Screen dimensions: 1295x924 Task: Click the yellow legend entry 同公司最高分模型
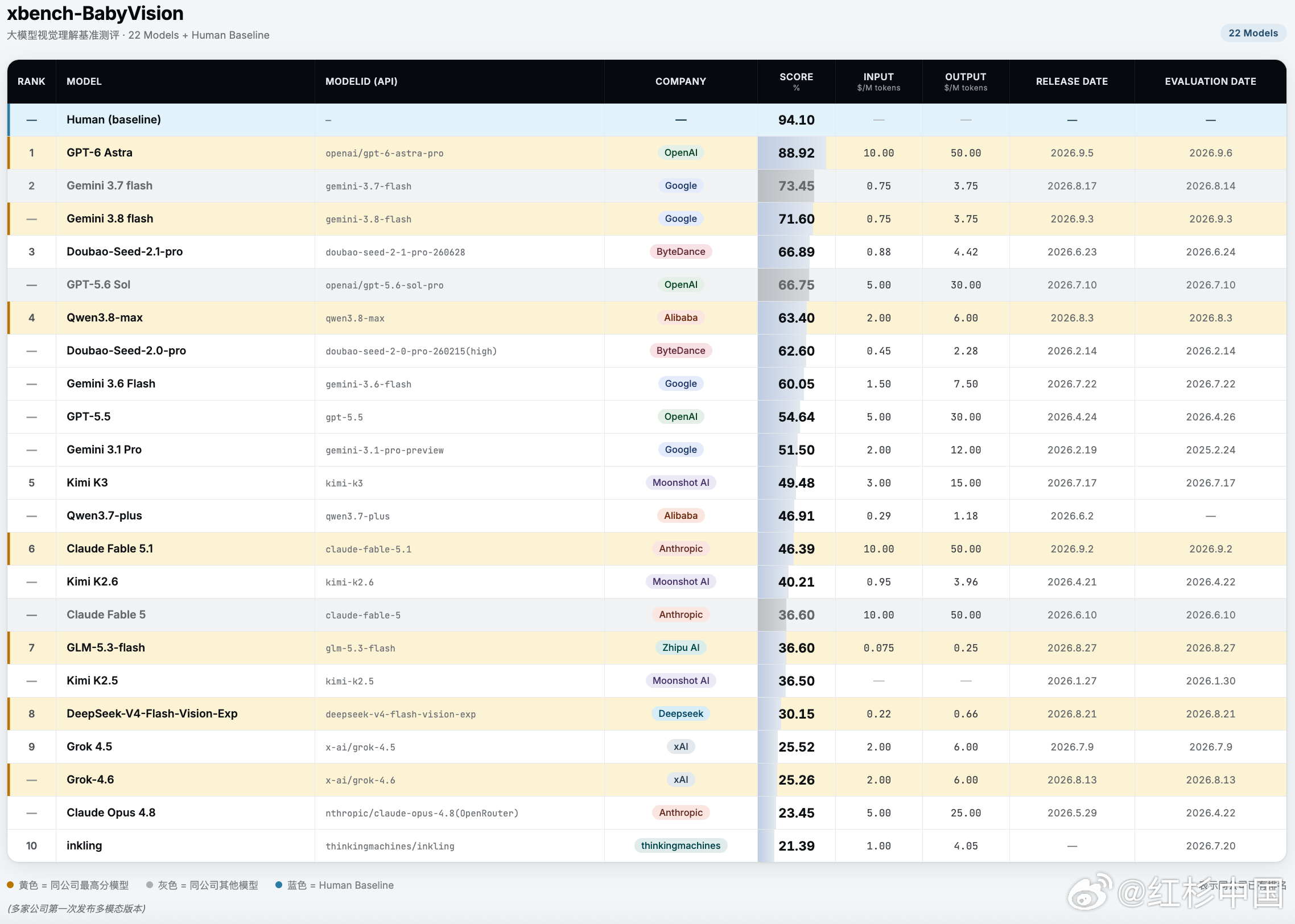tap(68, 885)
